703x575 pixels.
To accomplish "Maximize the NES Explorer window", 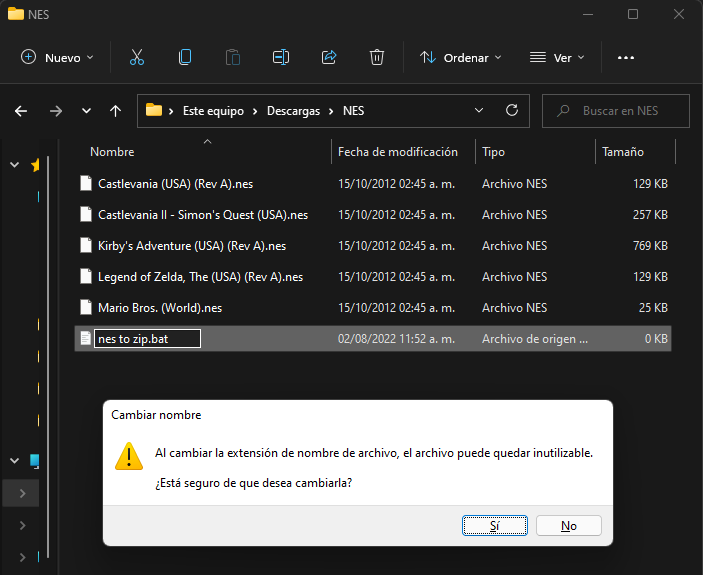I will 633,14.
